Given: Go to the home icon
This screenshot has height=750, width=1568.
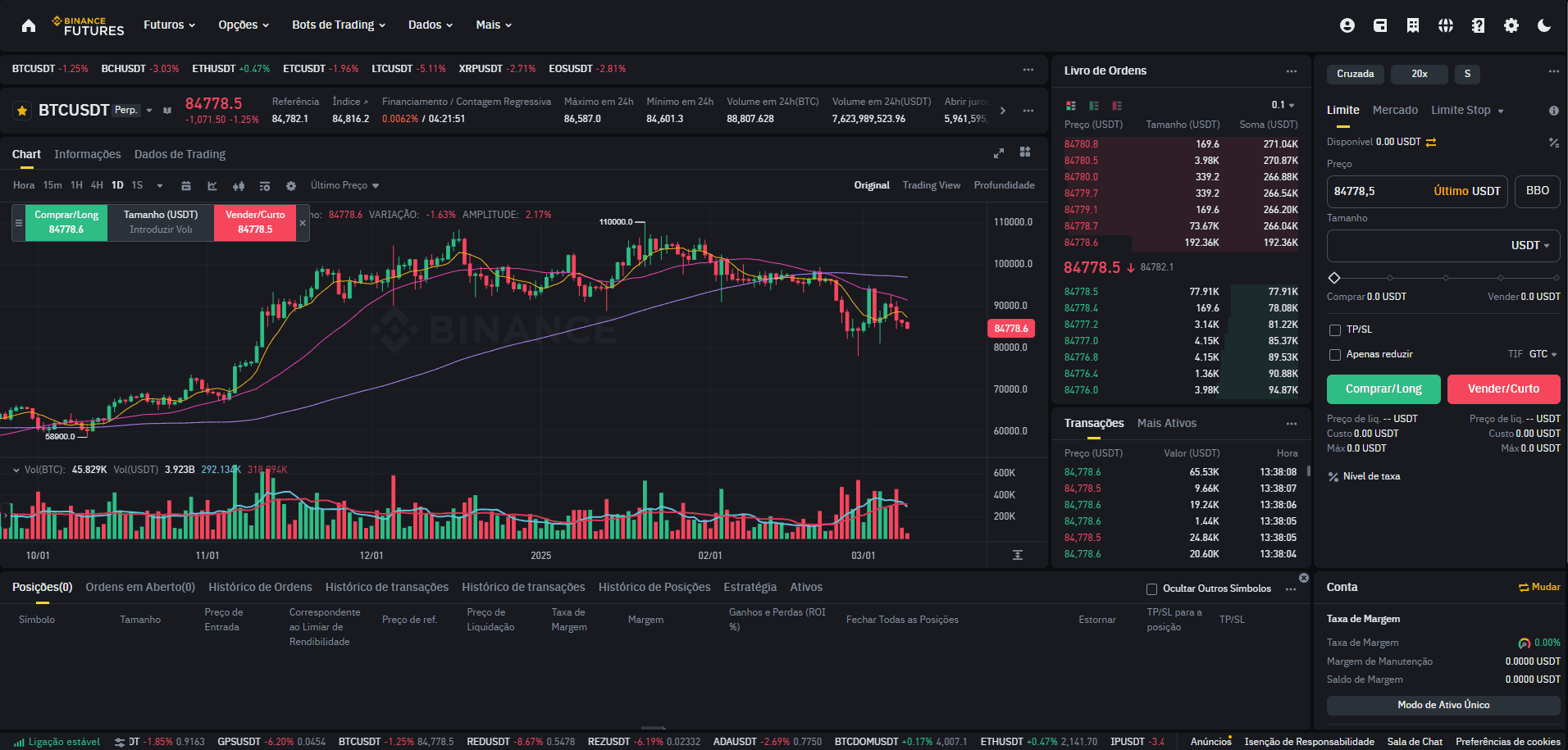Looking at the screenshot, I should (x=29, y=25).
